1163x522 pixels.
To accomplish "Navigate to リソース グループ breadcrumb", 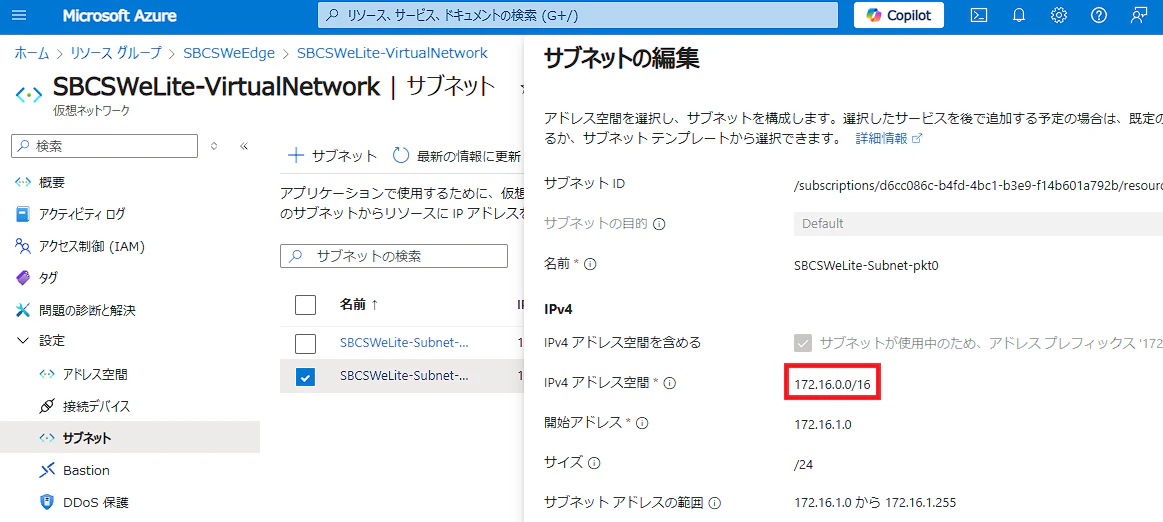I will [x=115, y=53].
